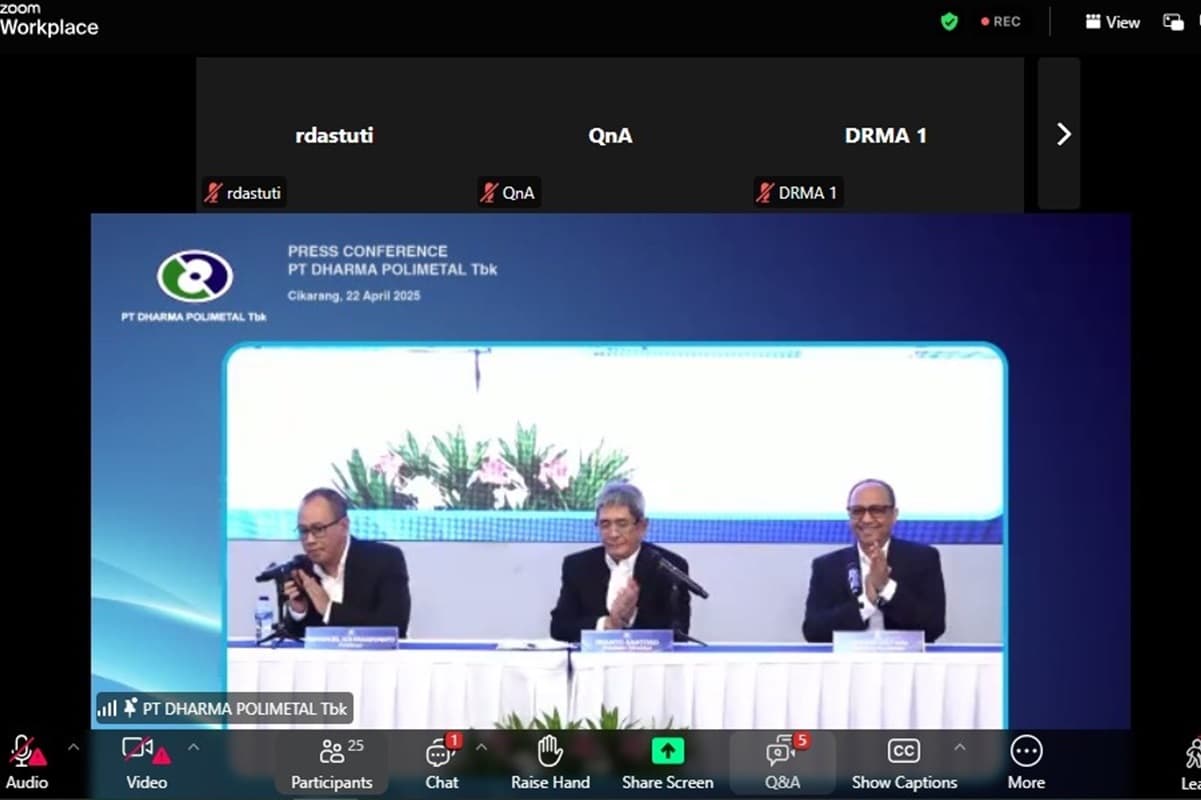The width and height of the screenshot is (1201, 800).
Task: Open the More options menu
Action: click(1026, 752)
